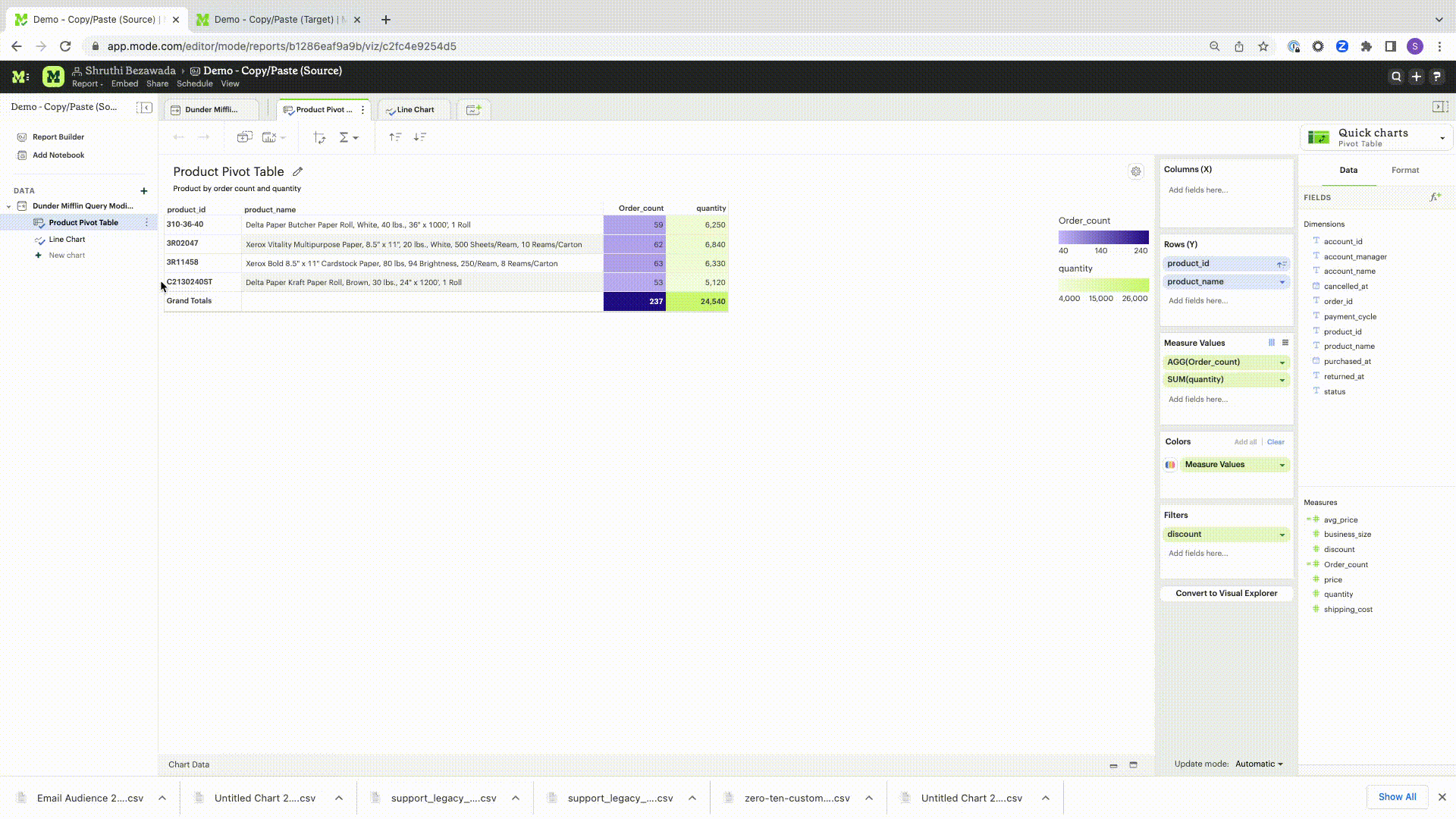The height and width of the screenshot is (819, 1456).
Task: Toggle measure values as columns layout
Action: pyautogui.click(x=1272, y=343)
